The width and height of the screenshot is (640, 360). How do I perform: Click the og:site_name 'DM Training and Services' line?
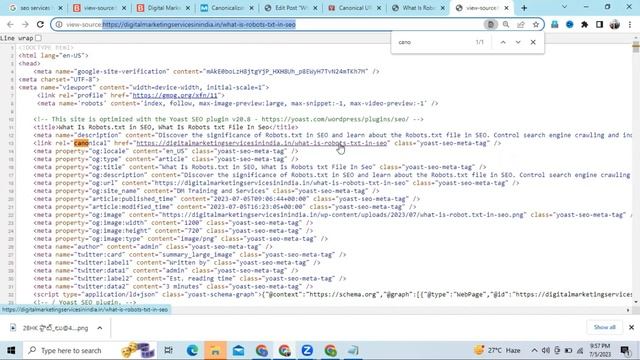206,191
